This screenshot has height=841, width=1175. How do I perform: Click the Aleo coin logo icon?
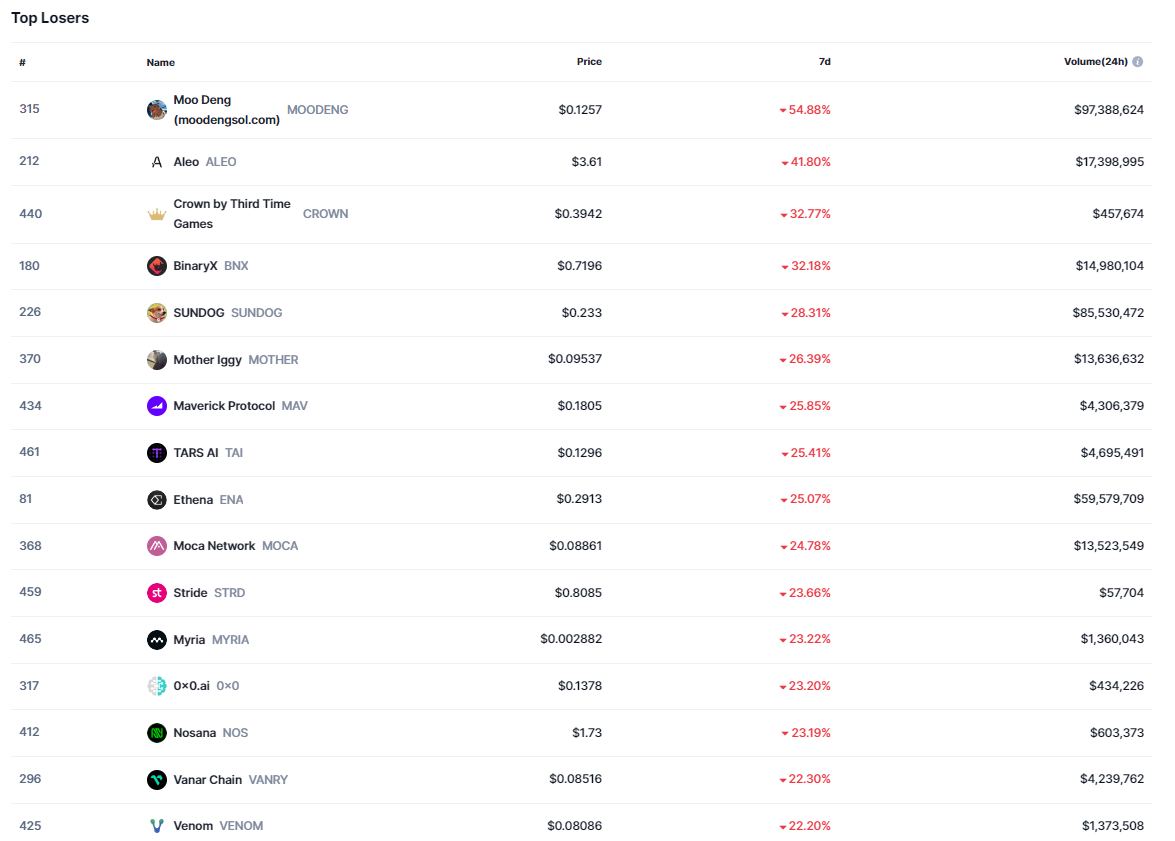[x=156, y=162]
